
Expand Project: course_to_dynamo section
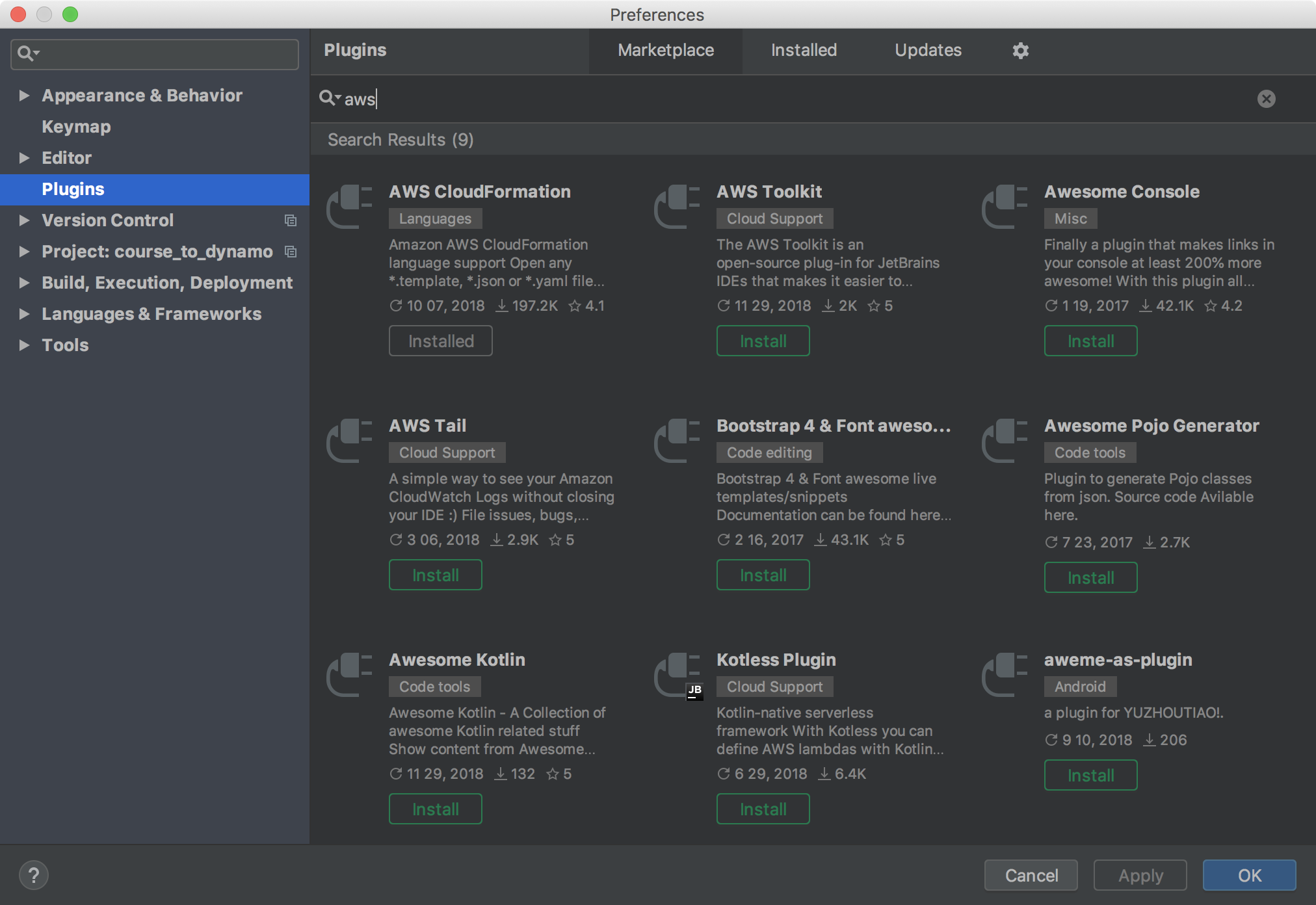(x=25, y=252)
